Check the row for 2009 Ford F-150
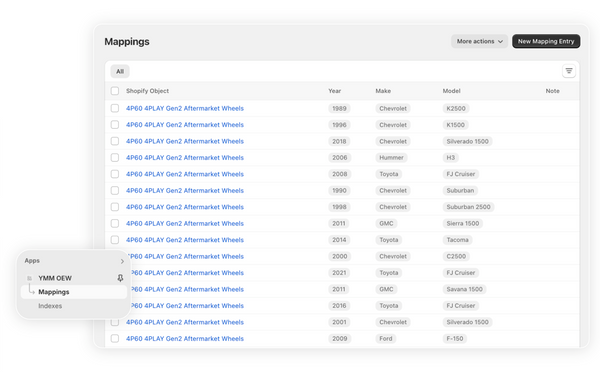This screenshot has width=600, height=376. tap(115, 339)
